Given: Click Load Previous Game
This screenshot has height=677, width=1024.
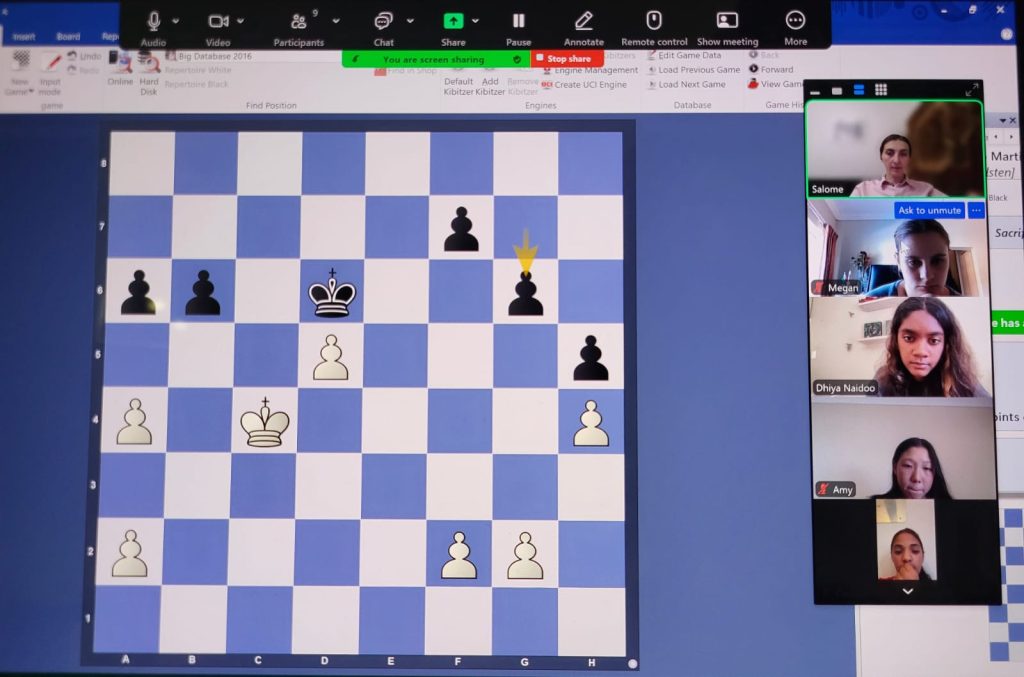Looking at the screenshot, I should (694, 70).
